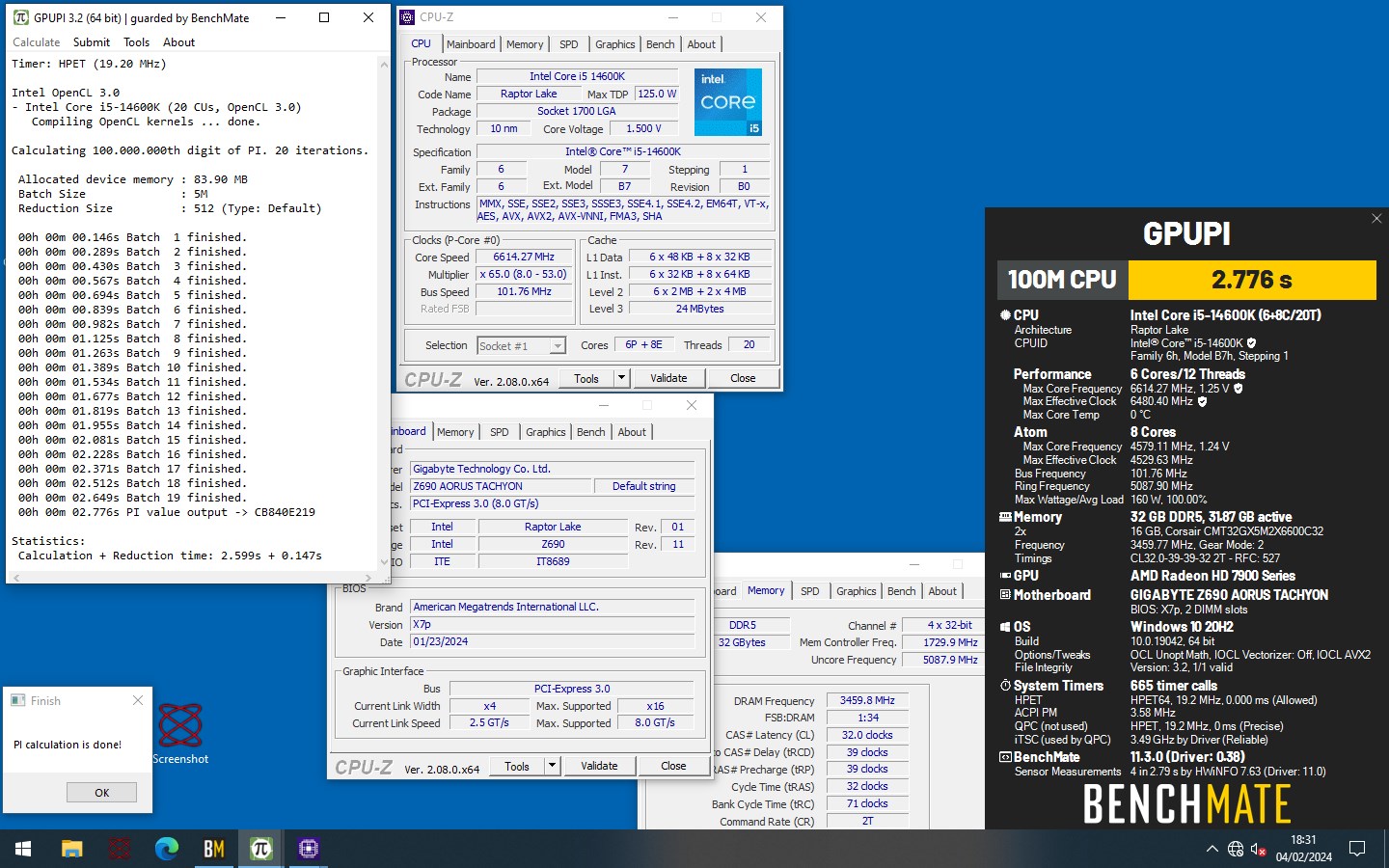Open notification center icon
This screenshot has height=868, width=1389.
point(1357,849)
